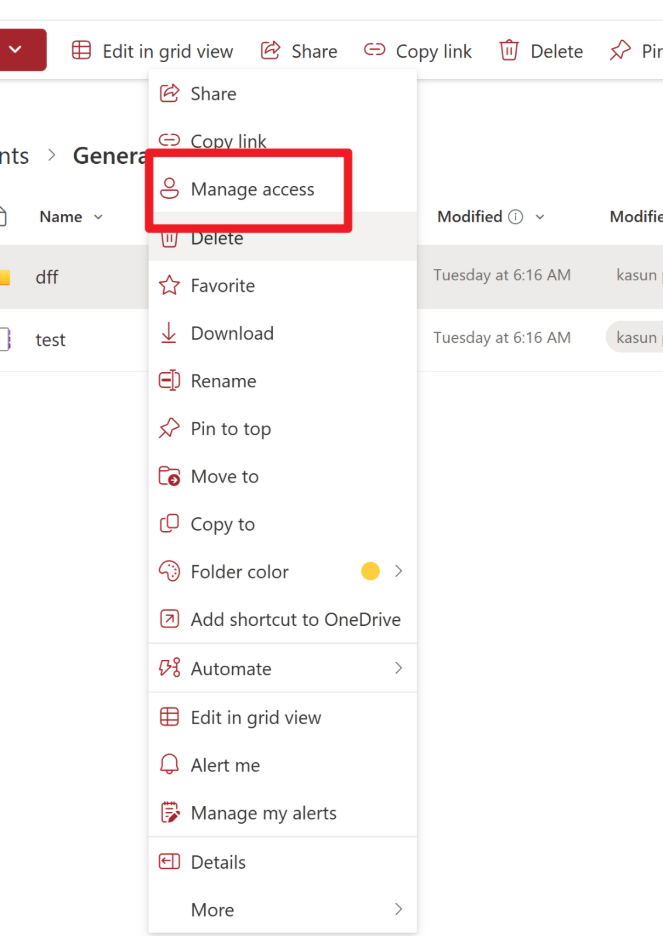Image resolution: width=663 pixels, height=936 pixels.
Task: Click the Share arrow icon in context menu
Action: 169,93
